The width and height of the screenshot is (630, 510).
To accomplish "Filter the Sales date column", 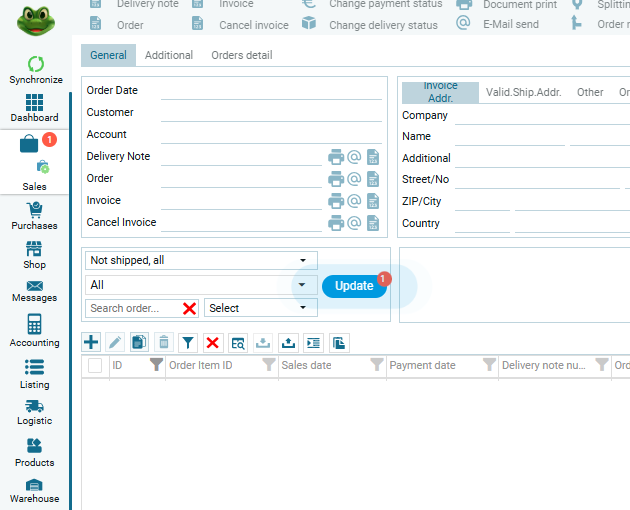I will click(x=377, y=366).
